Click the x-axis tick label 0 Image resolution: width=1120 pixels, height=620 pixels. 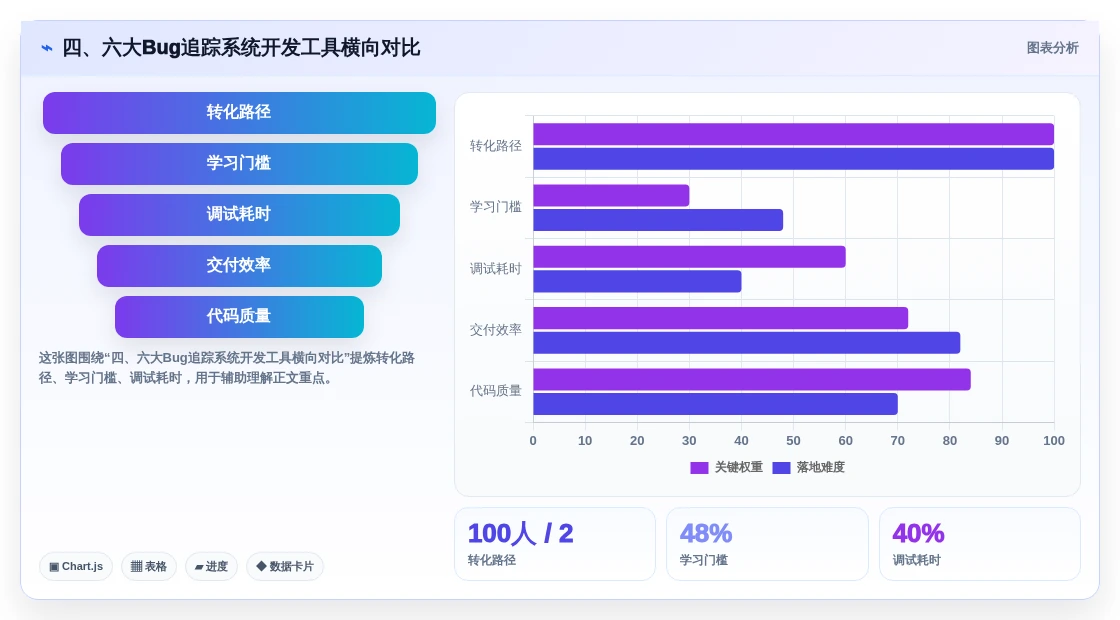point(533,441)
